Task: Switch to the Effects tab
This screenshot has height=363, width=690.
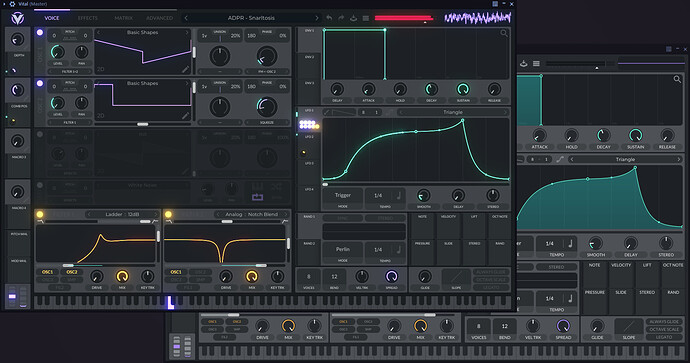Action: [88, 18]
